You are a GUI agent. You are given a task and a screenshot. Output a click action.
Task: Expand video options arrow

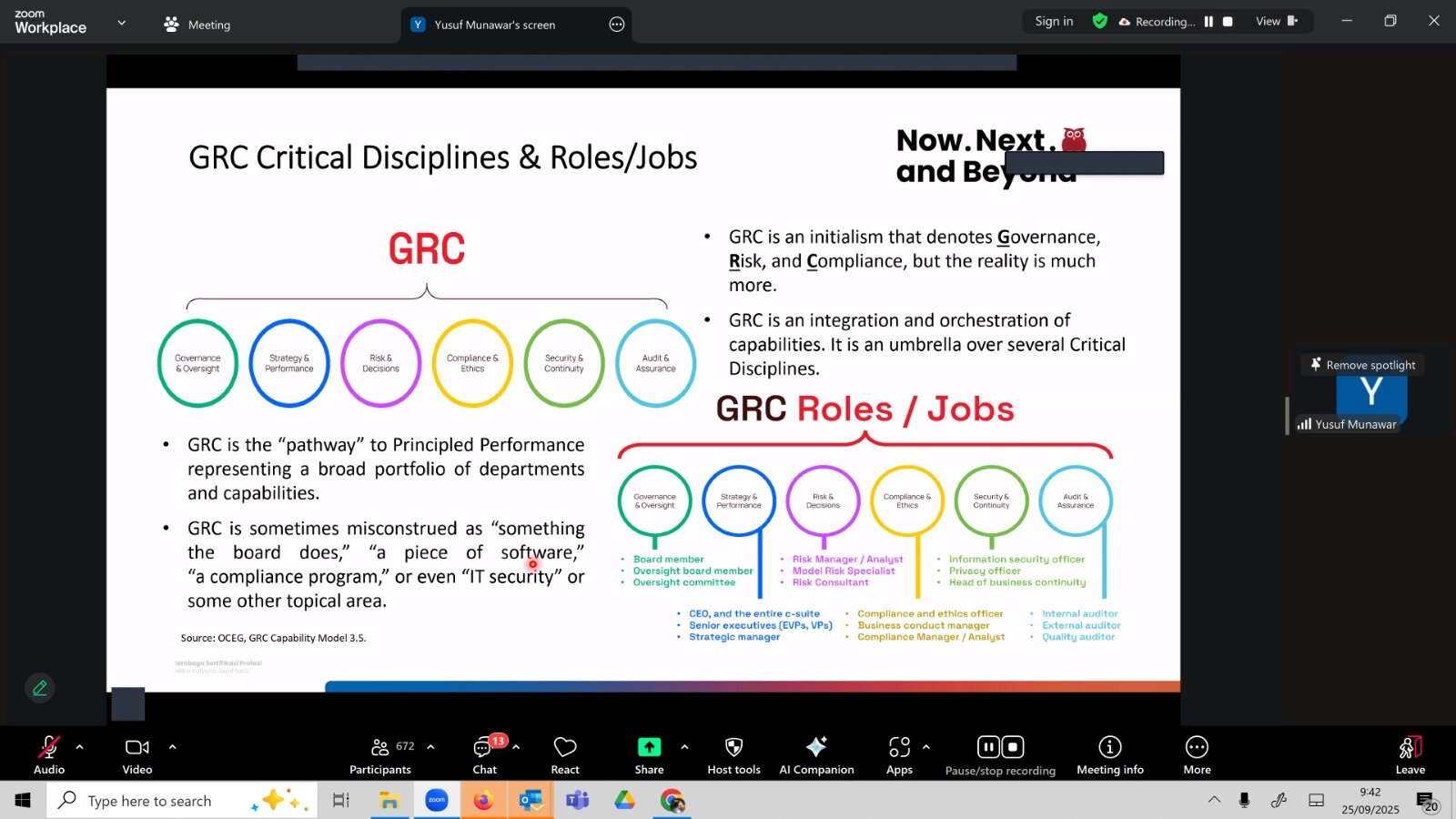click(x=172, y=747)
